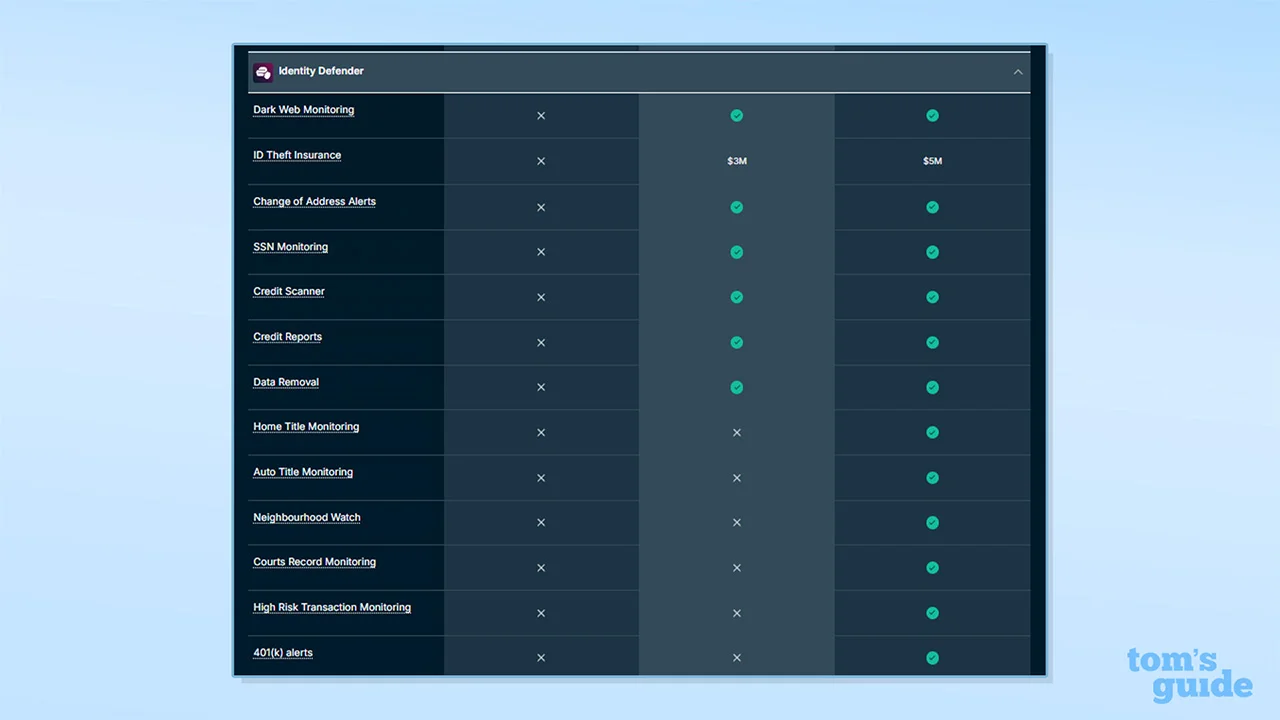Click the checkmark for Change of Address Alerts
Viewport: 1280px width, 720px height.
pos(737,207)
